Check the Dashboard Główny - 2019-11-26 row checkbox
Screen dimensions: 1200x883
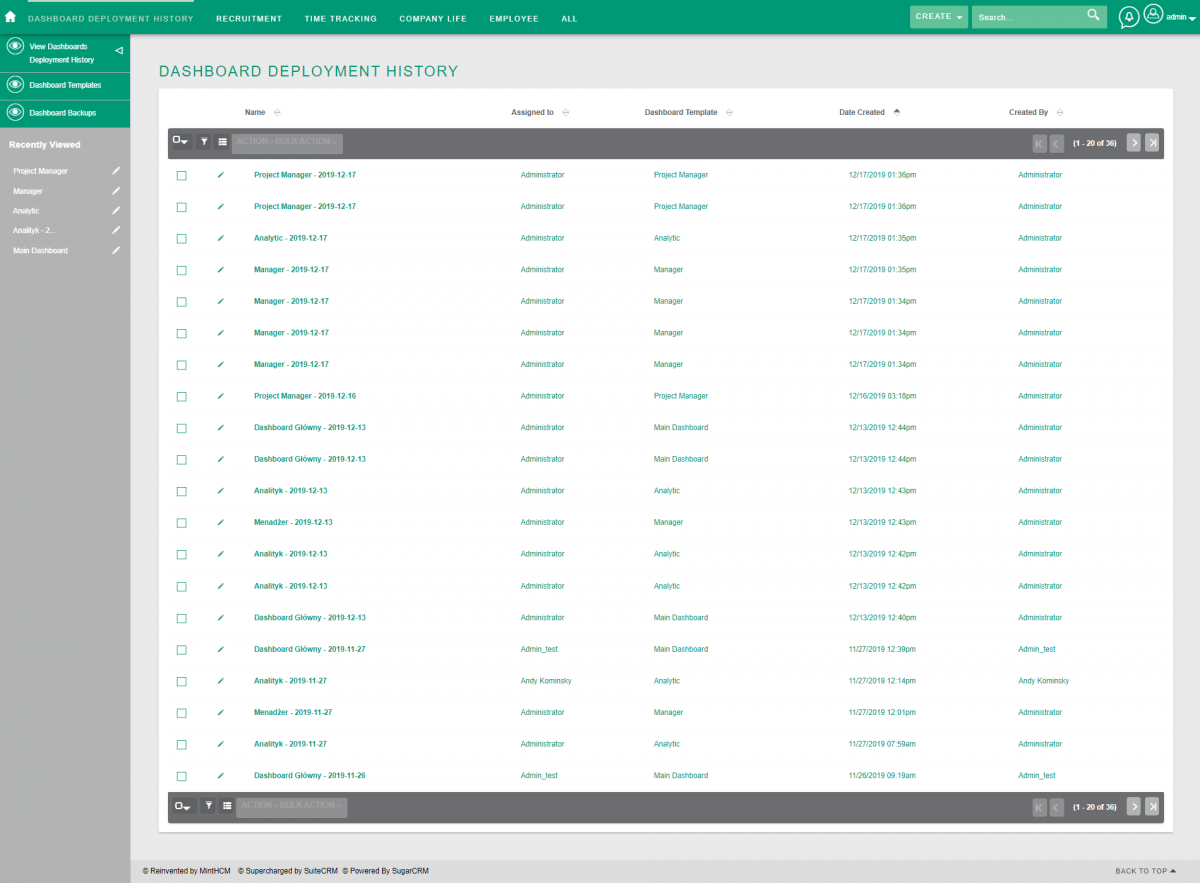coord(181,776)
